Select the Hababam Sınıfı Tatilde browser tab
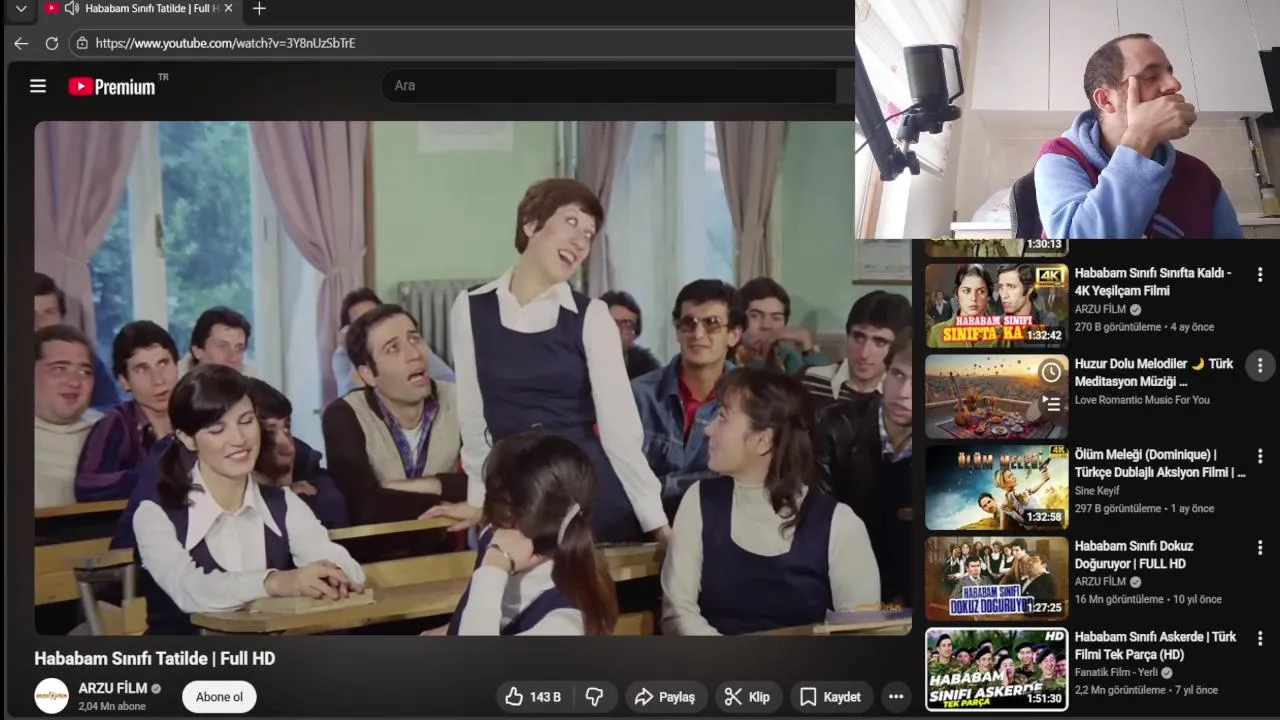Screen dimensions: 1280x720 point(140,8)
